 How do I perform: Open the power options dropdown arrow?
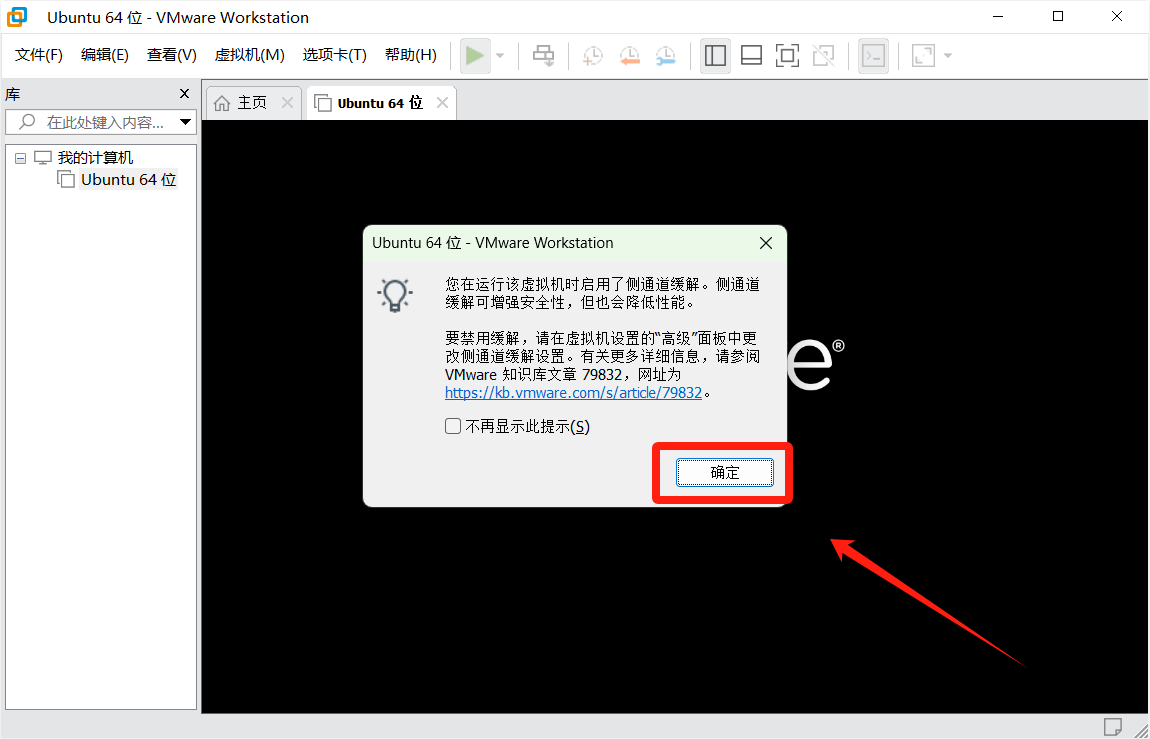point(500,56)
